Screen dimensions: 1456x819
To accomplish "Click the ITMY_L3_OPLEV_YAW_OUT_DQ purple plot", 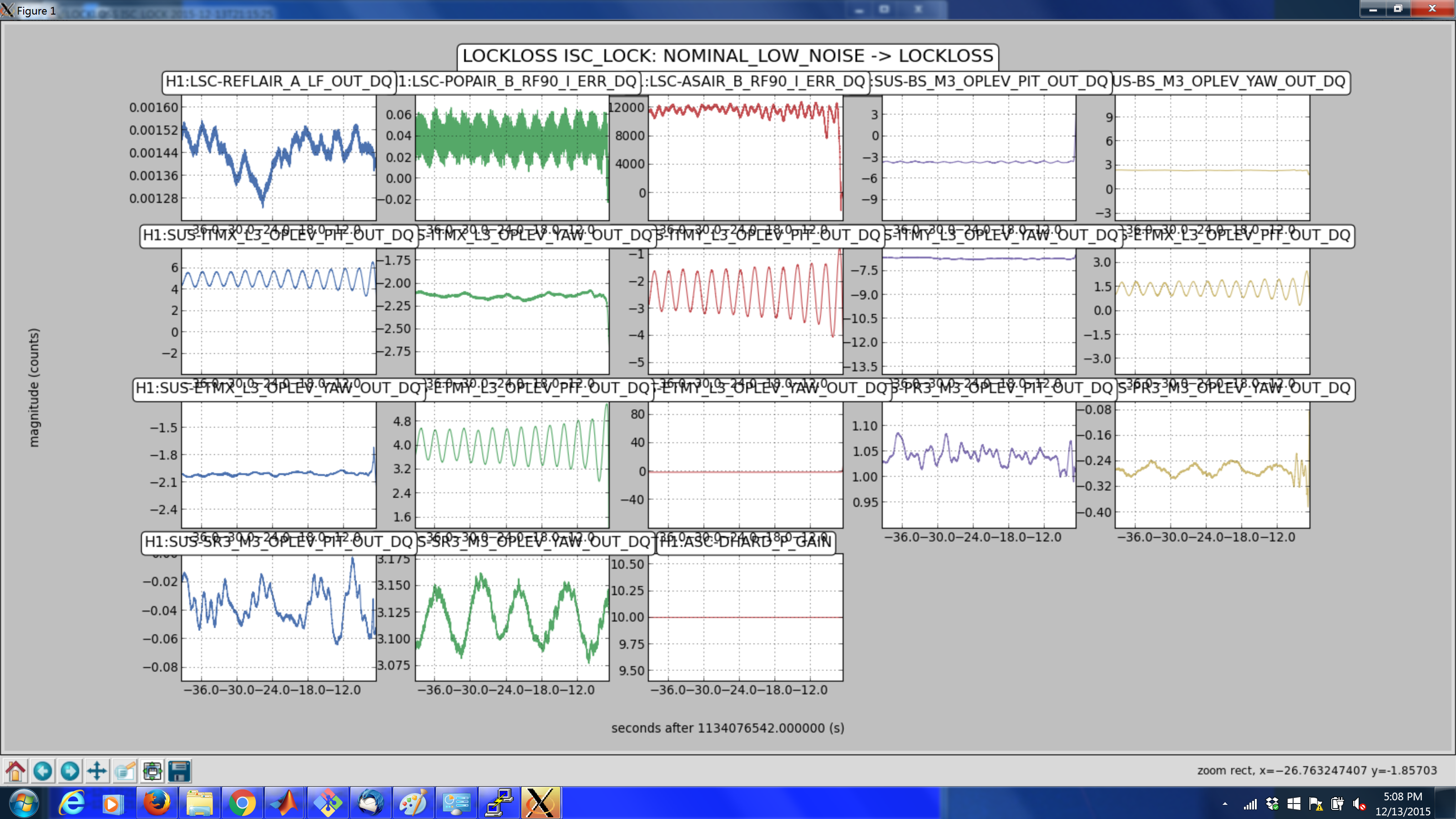I will (979, 311).
